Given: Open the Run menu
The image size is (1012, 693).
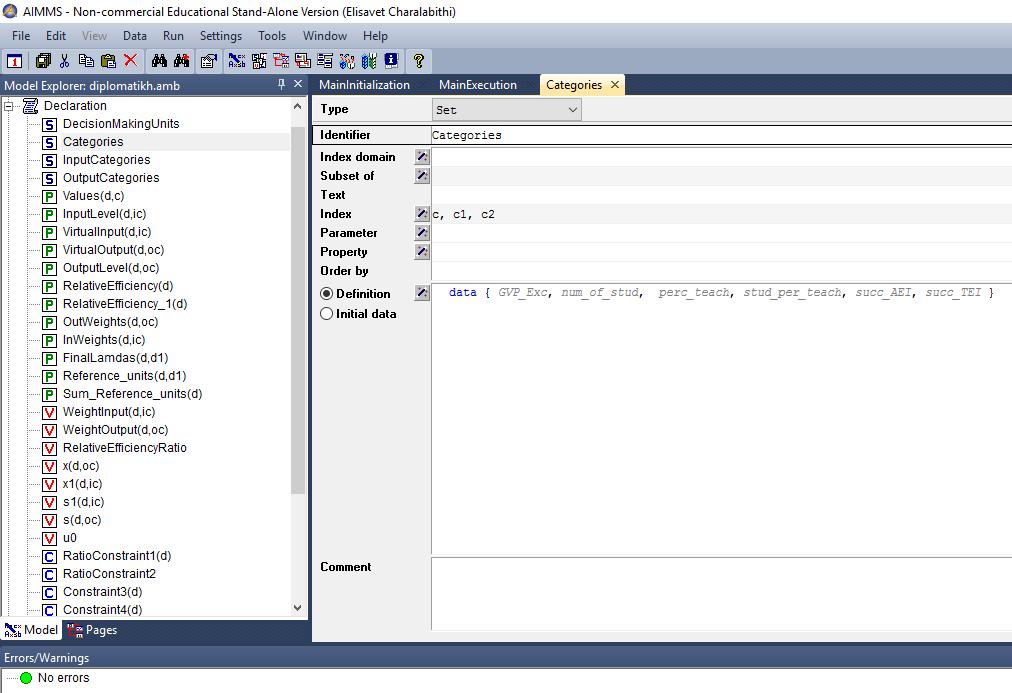Looking at the screenshot, I should [173, 35].
